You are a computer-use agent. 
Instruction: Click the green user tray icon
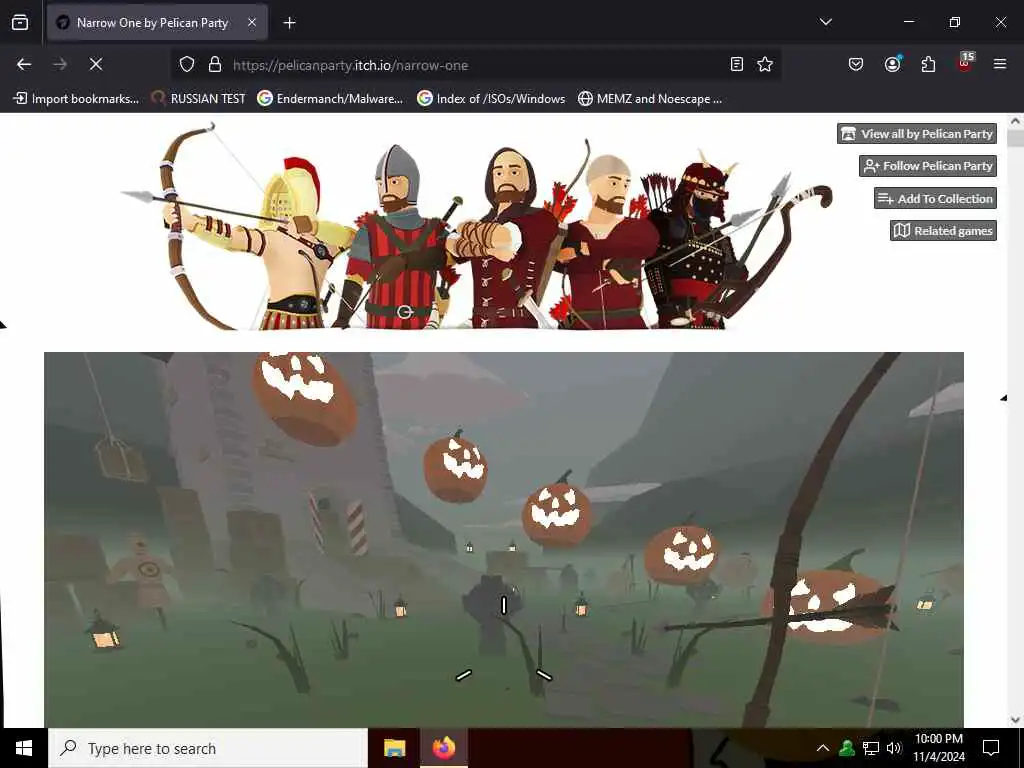[847, 748]
